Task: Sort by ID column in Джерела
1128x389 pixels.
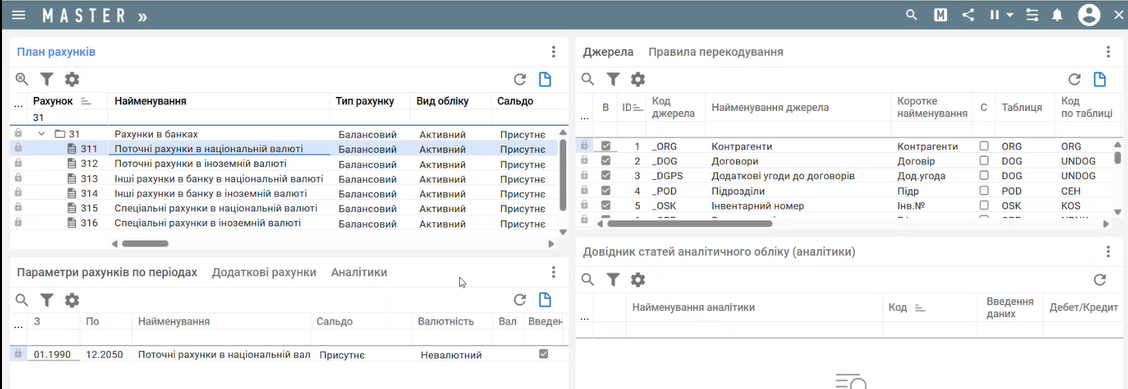Action: (x=638, y=108)
